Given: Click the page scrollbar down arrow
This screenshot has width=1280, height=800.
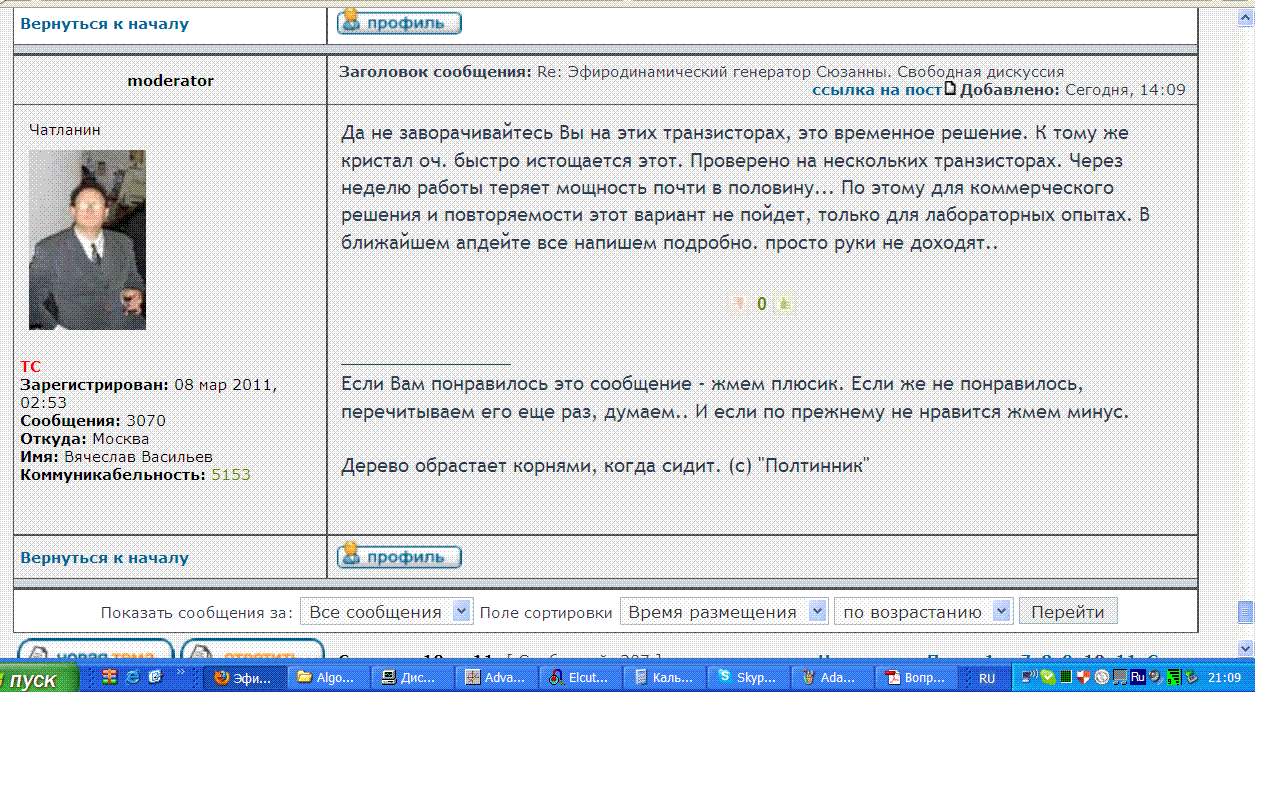Looking at the screenshot, I should click(x=1245, y=647).
